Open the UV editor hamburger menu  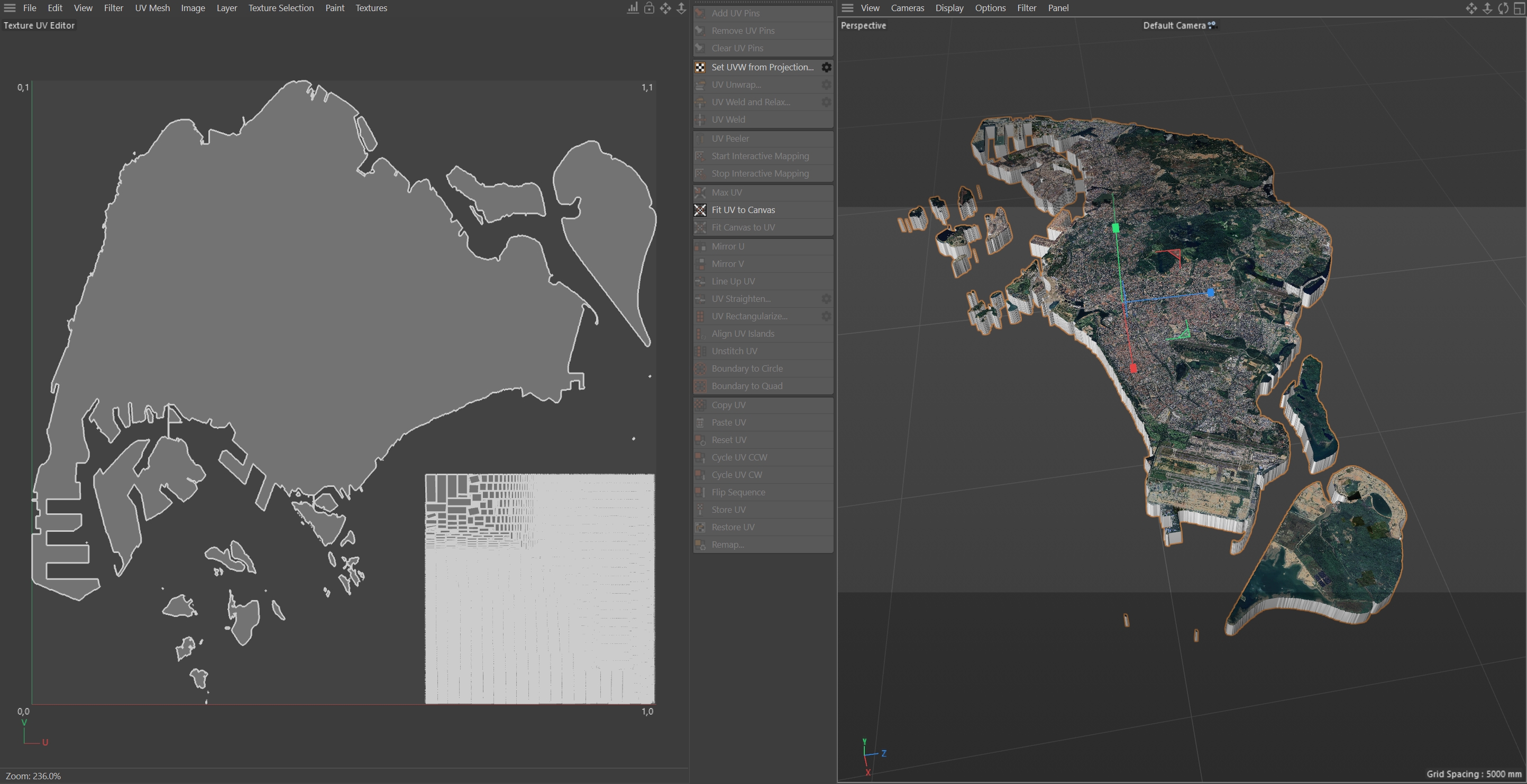pos(10,8)
